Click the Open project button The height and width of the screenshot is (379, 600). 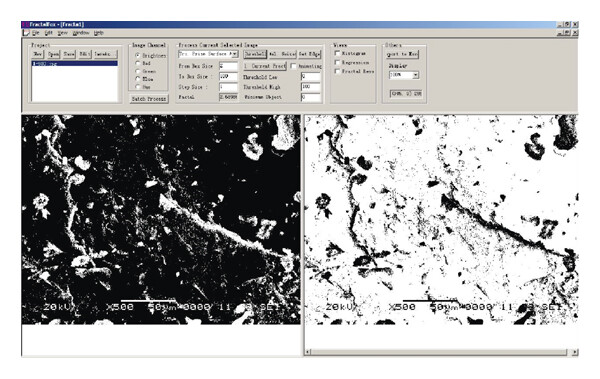pyautogui.click(x=54, y=54)
